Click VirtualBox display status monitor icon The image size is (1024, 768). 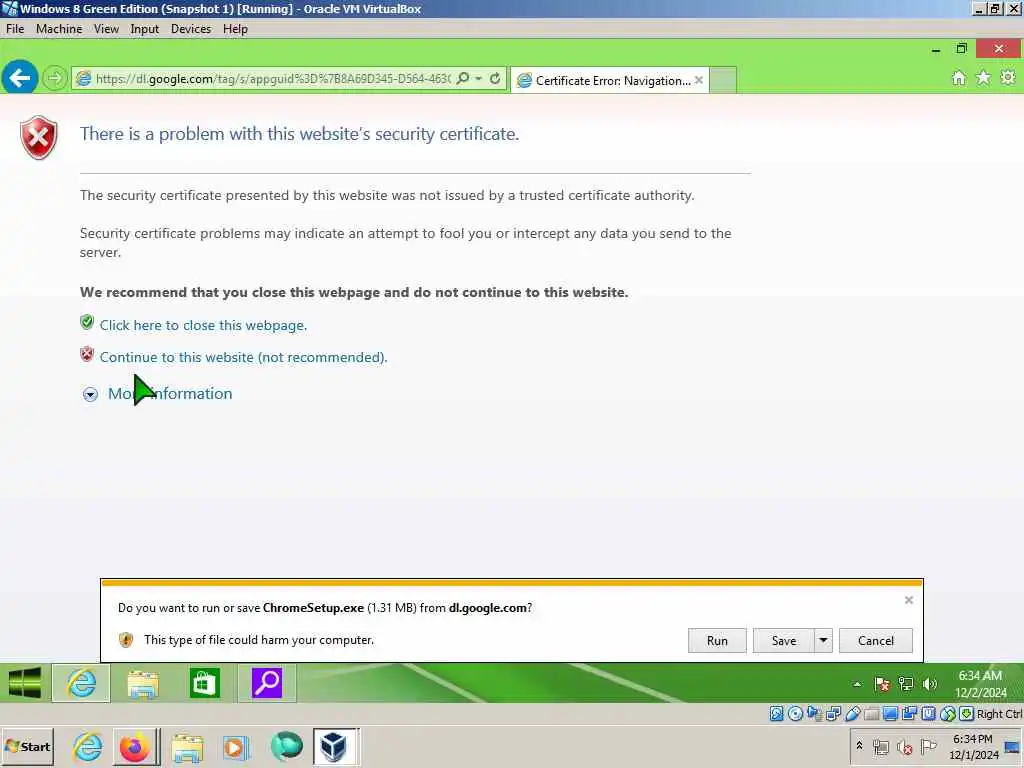pyautogui.click(x=890, y=714)
